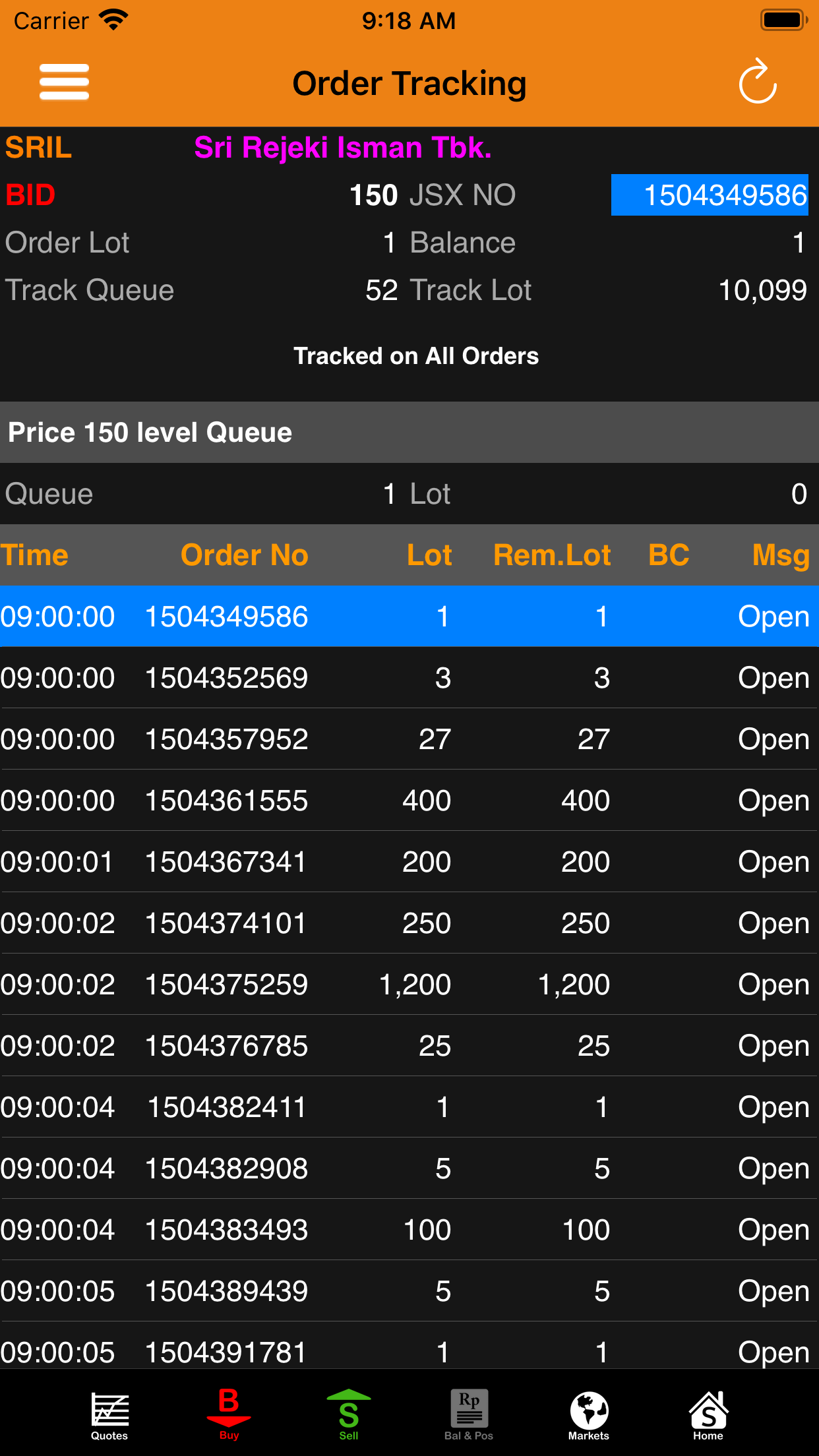Open the Sell tab

[349, 1415]
